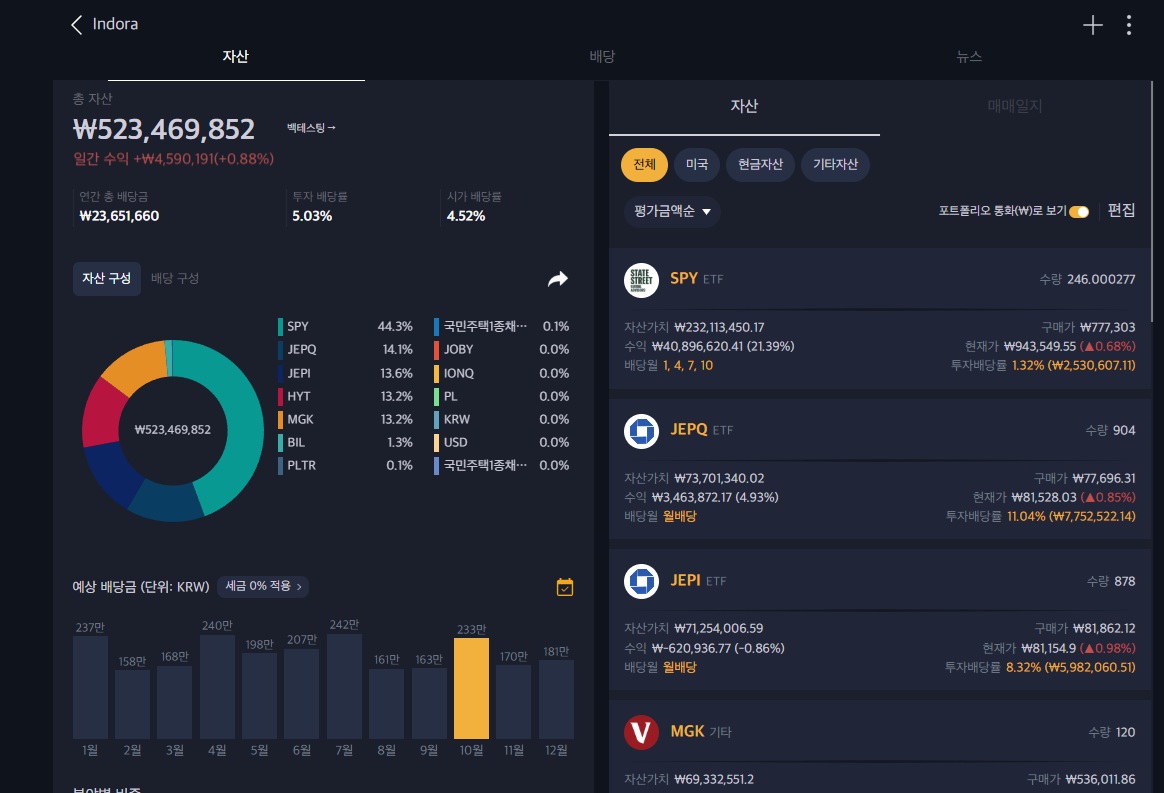
Task: Click the 편집 edit button
Action: tap(1121, 211)
